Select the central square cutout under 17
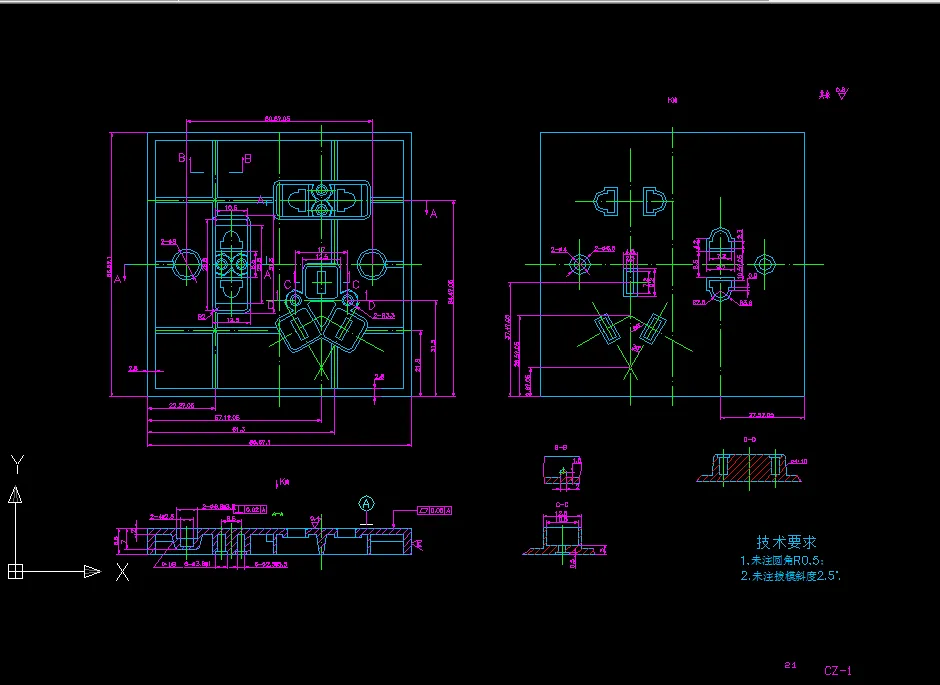 (x=322, y=280)
